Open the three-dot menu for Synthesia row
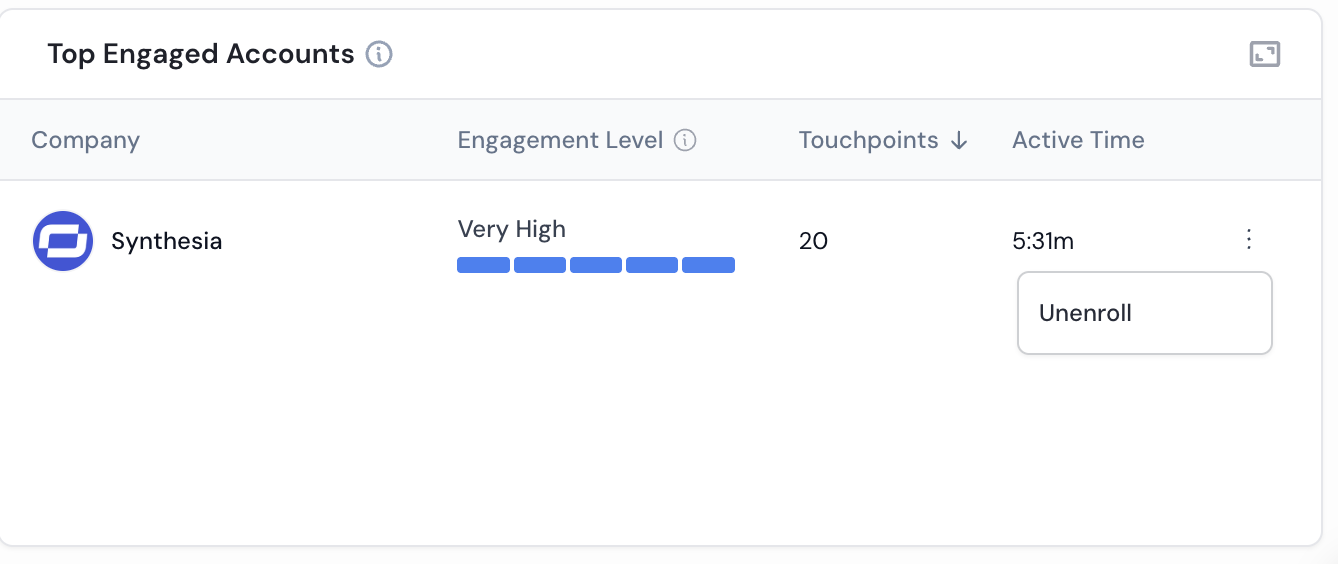 coord(1248,239)
